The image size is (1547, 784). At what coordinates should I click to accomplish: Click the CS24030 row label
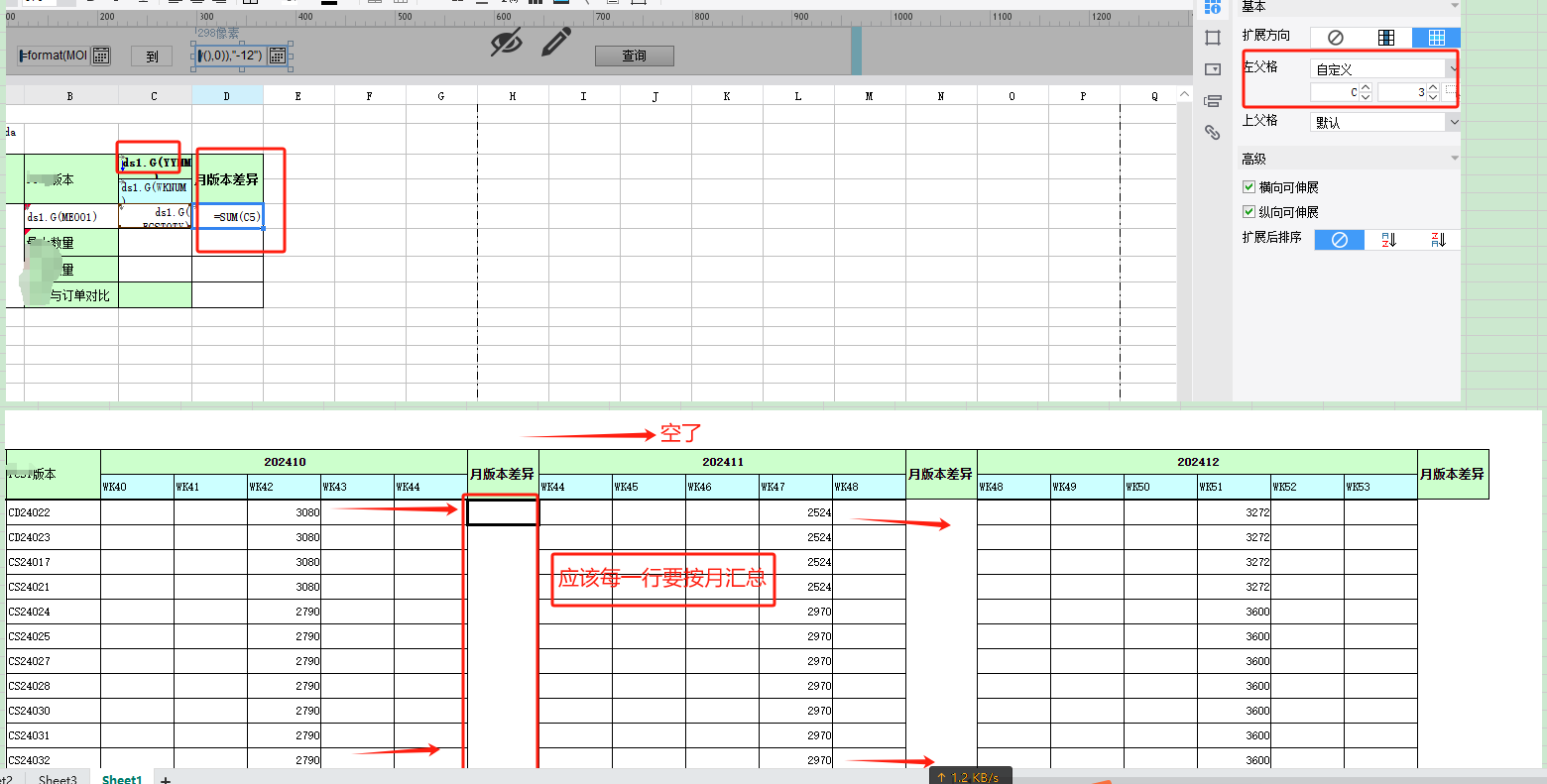click(54, 711)
